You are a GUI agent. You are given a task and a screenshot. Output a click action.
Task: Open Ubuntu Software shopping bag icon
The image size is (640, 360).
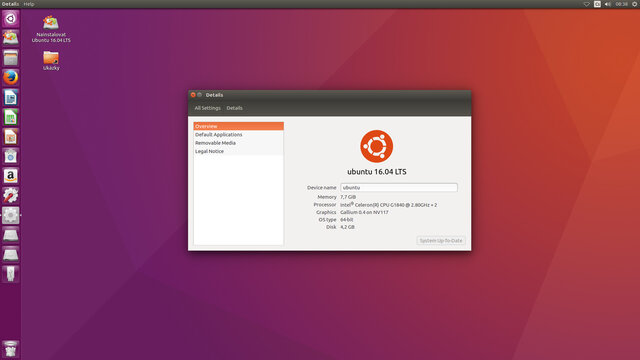pos(11,156)
